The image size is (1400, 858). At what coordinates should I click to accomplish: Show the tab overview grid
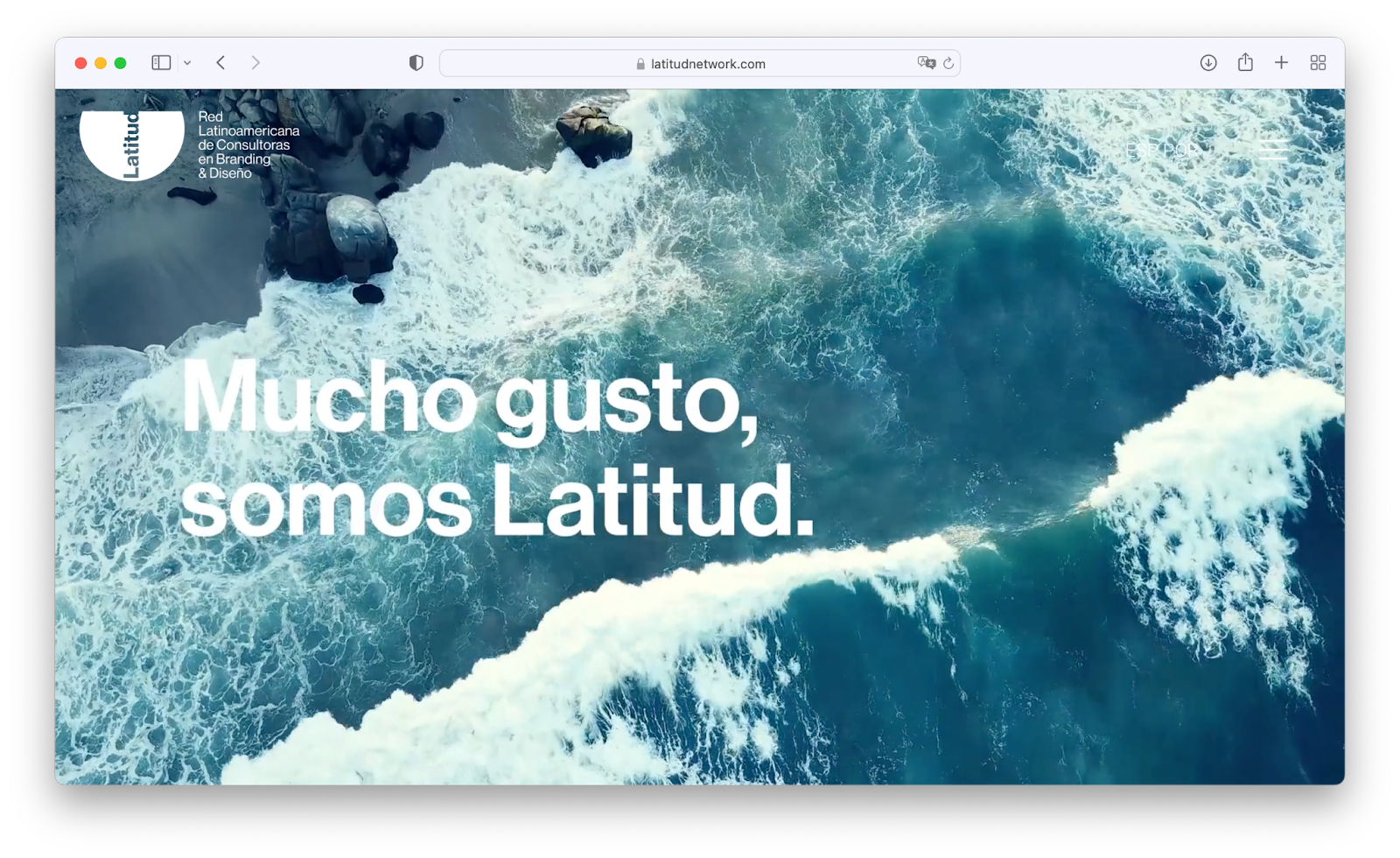(1318, 63)
